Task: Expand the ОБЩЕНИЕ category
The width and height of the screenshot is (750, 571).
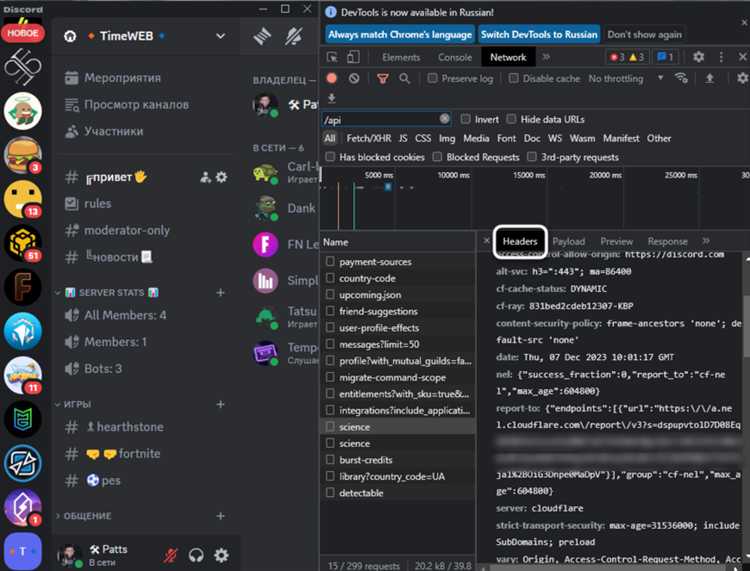Action: point(58,516)
